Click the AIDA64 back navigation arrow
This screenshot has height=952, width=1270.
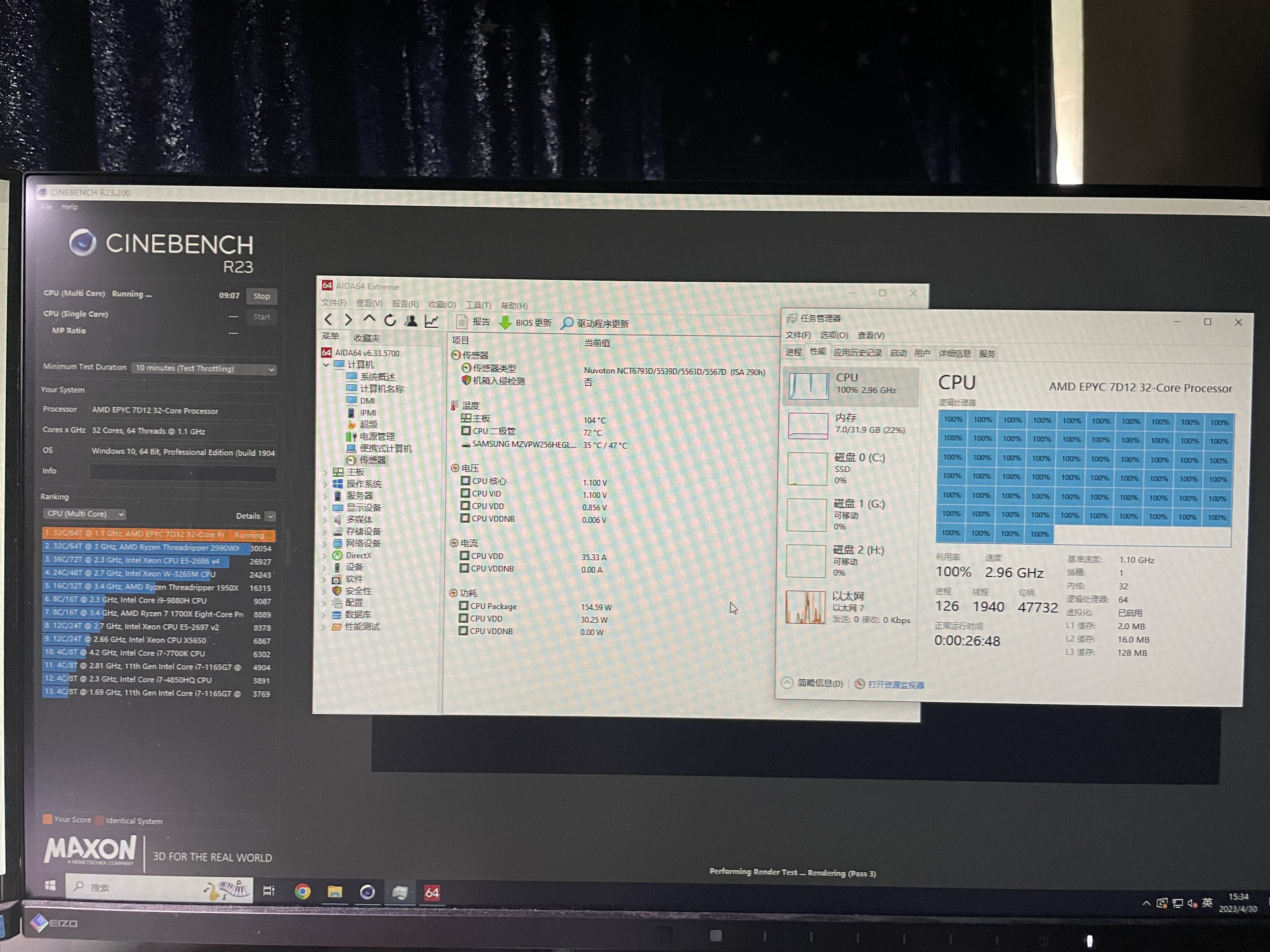pyautogui.click(x=329, y=320)
